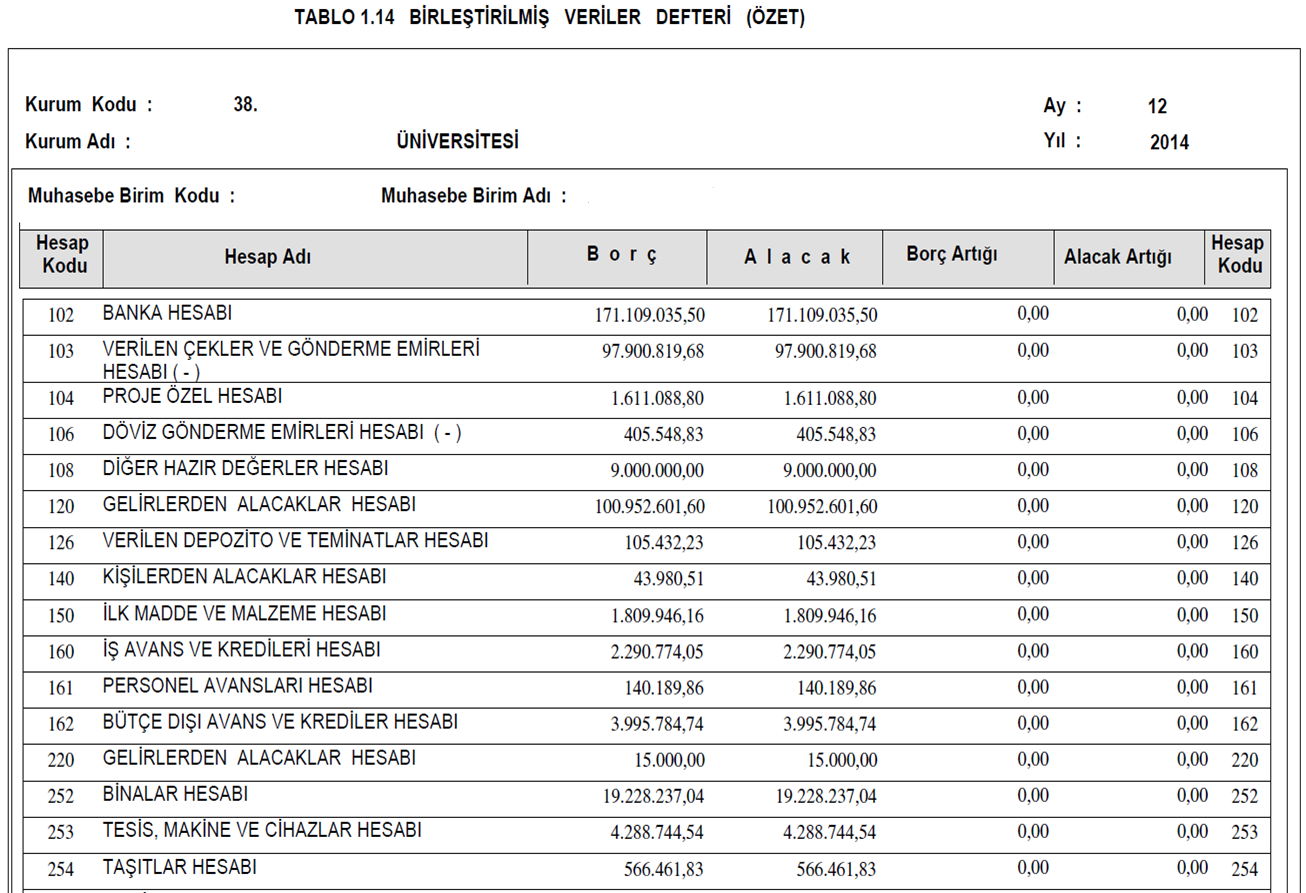Click Alacak amount 100.952.601,60 in row 120

[822, 507]
